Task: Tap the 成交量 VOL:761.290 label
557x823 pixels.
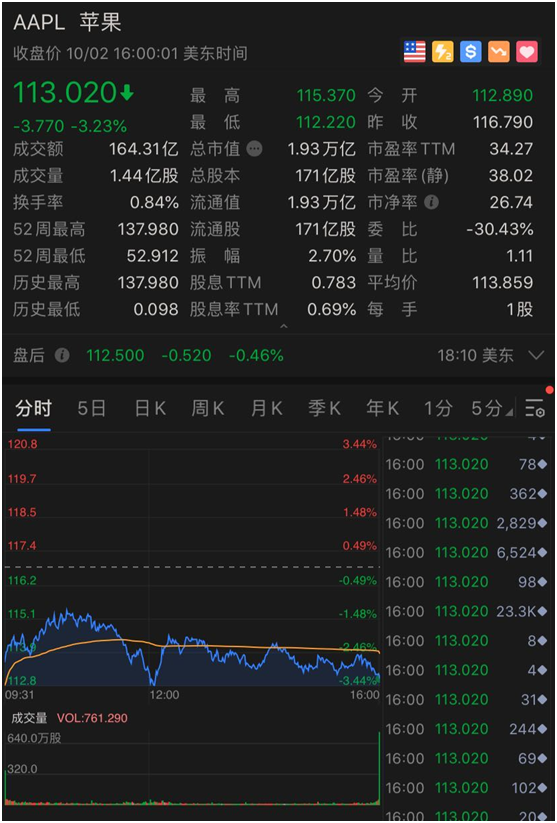Action: tap(69, 718)
